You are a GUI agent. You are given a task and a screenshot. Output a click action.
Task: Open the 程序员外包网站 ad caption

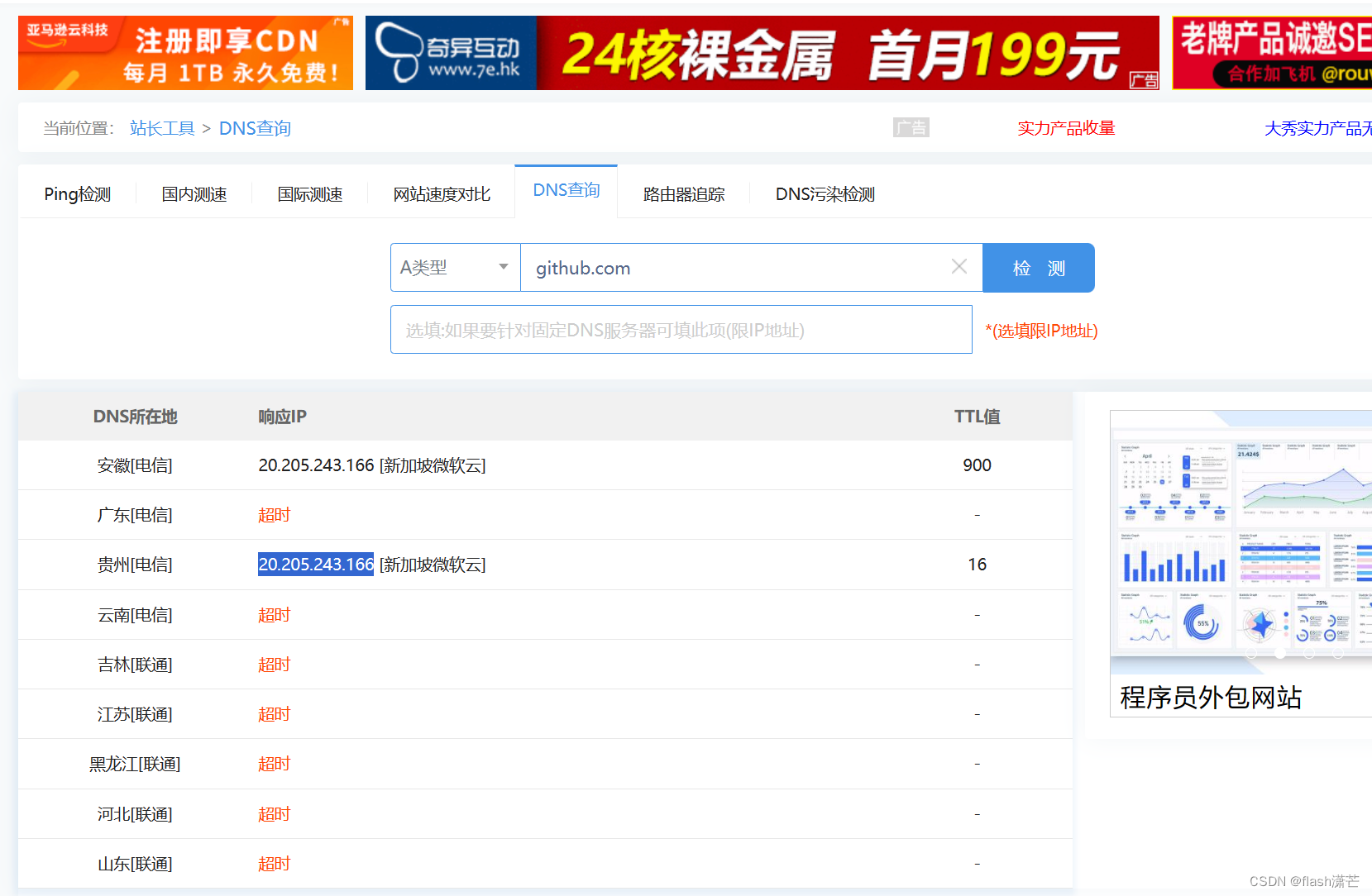point(1211,698)
